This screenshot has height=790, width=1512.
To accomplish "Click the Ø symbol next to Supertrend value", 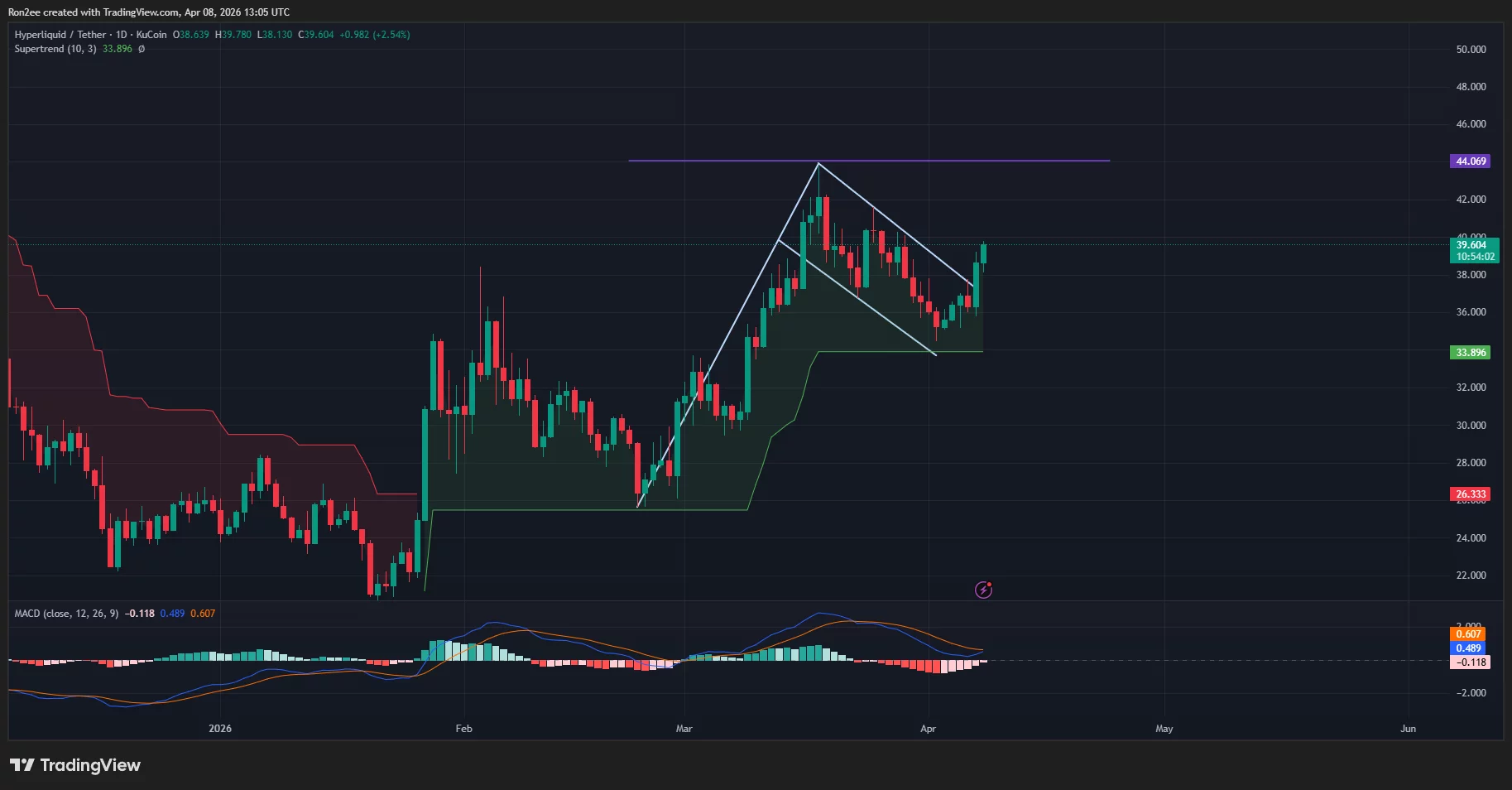I will click(140, 49).
